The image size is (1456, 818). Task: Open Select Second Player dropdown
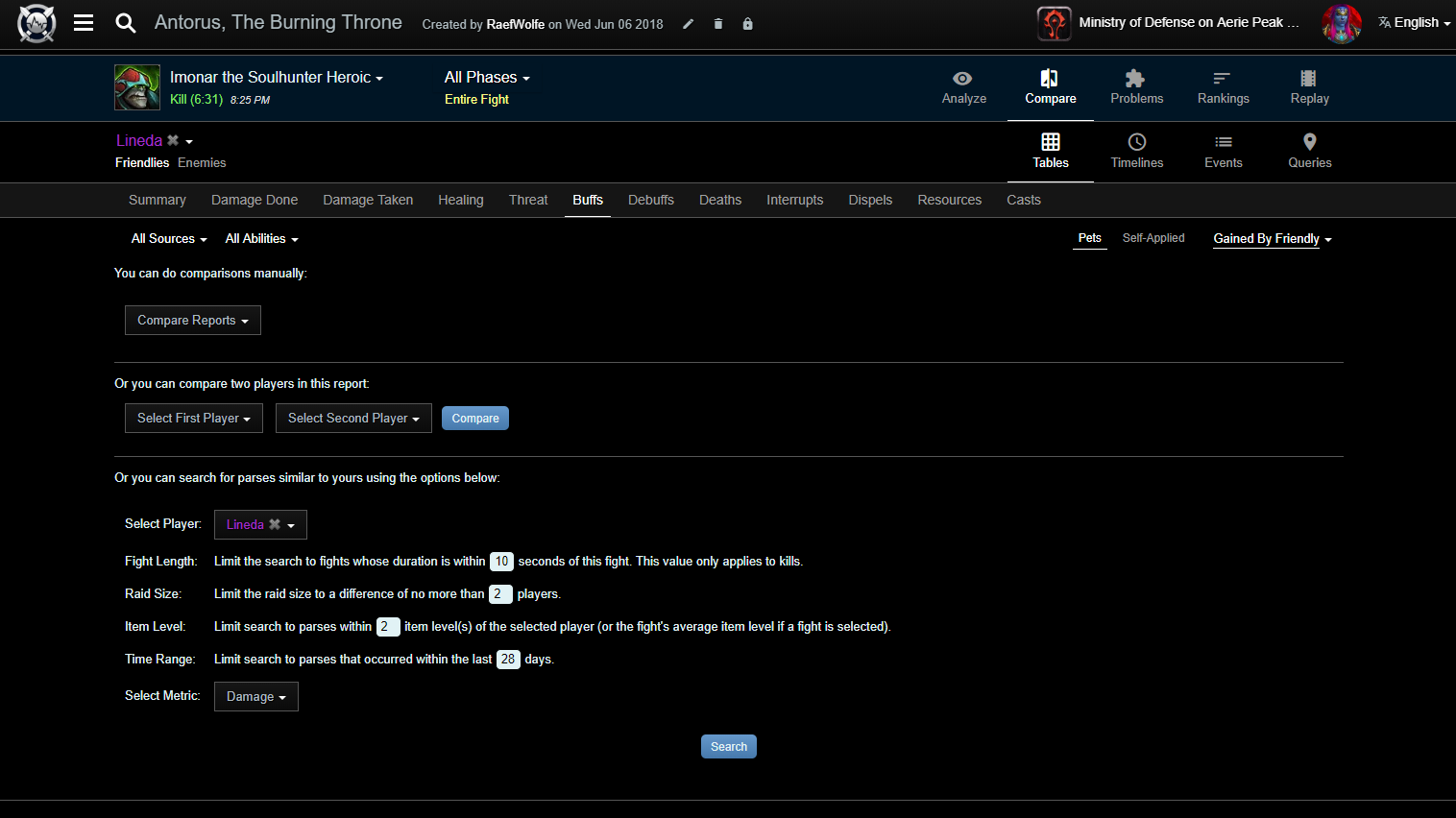pos(353,418)
